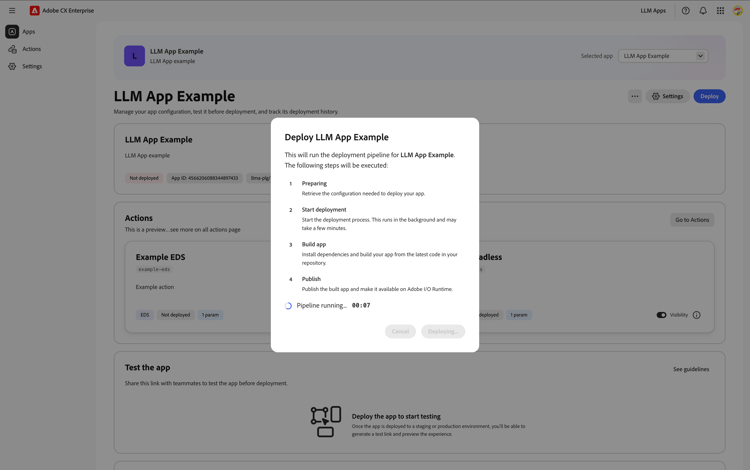
Task: Click Deploy the app to start testing text
Action: coord(396,416)
